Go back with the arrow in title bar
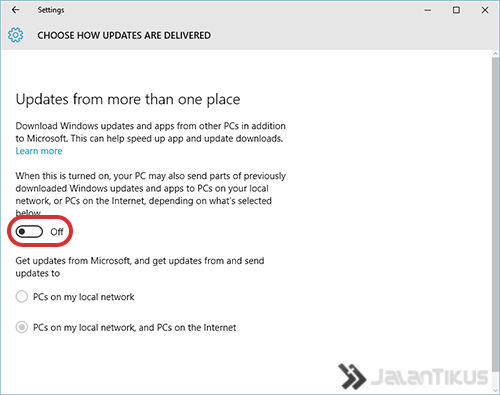 coord(15,10)
